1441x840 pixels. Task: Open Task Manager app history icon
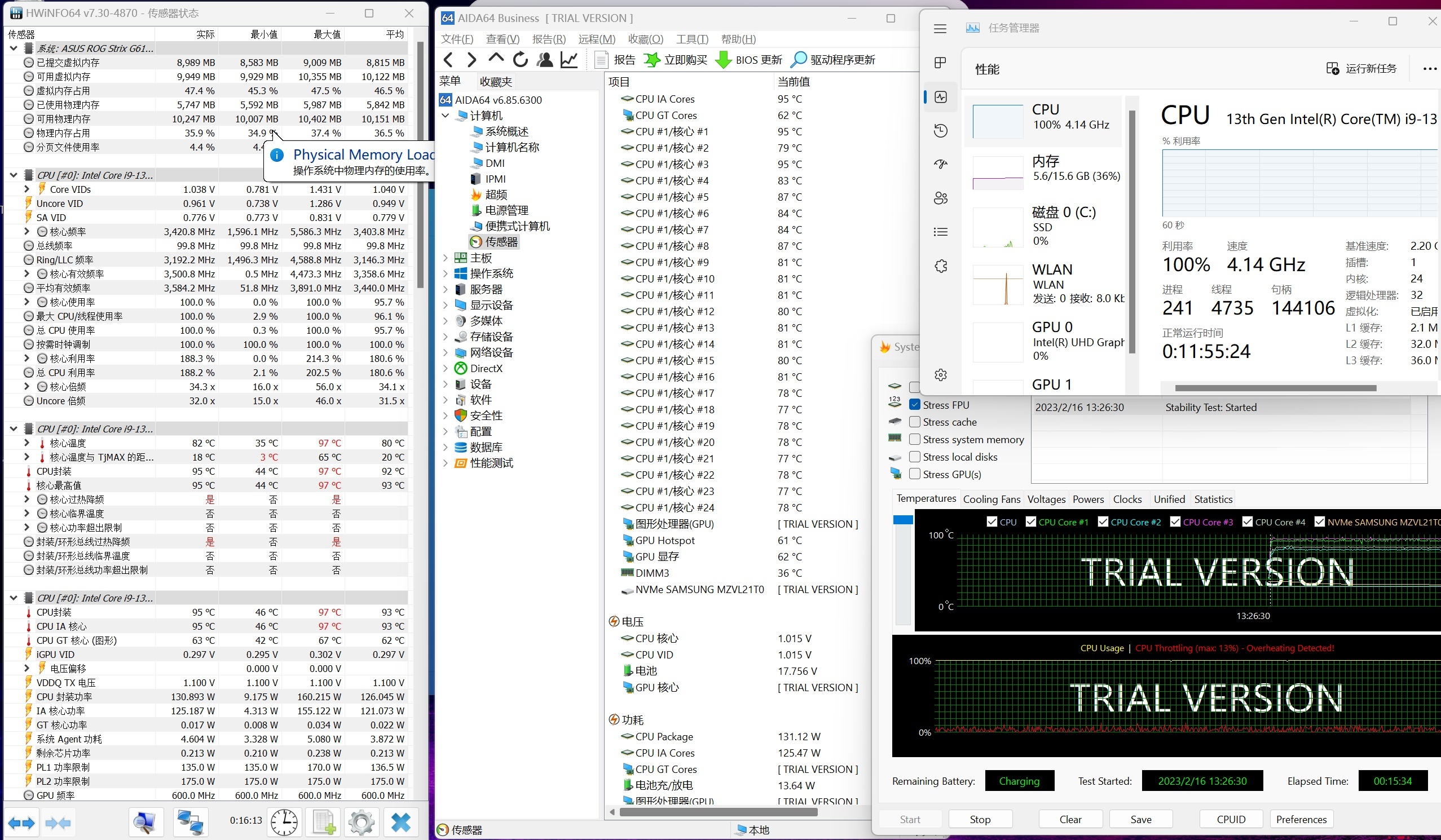941,131
